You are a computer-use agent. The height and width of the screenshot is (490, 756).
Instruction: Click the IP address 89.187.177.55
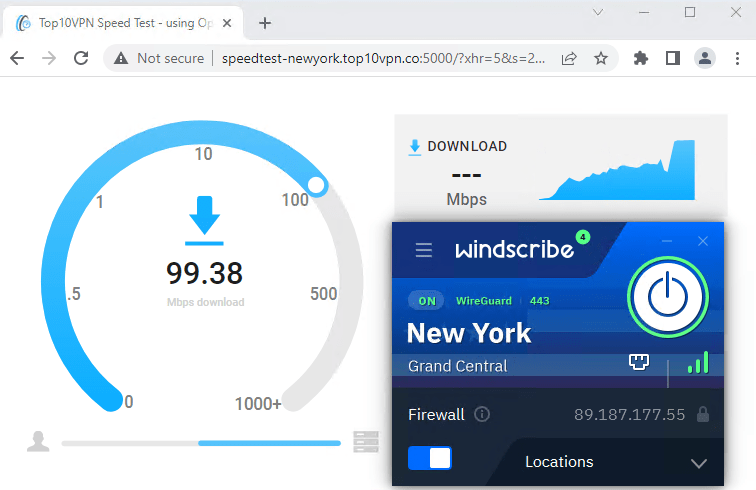point(629,414)
